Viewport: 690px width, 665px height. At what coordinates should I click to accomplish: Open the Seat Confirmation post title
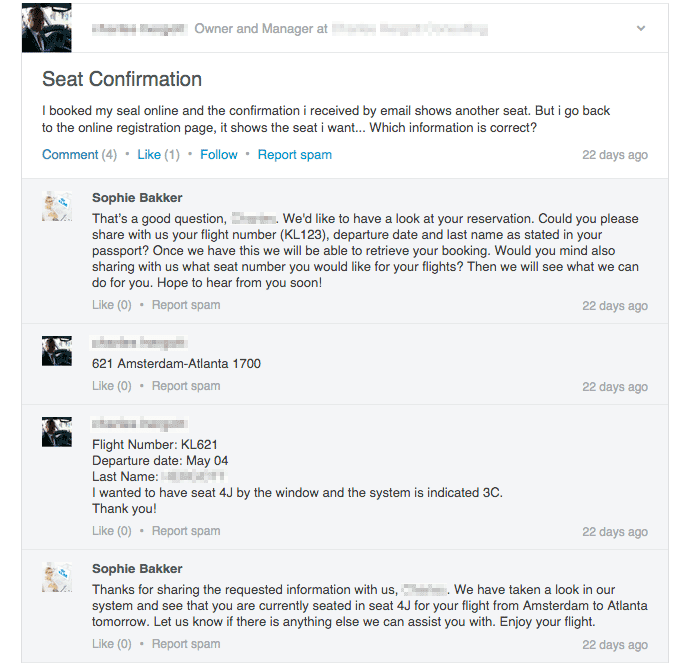[x=122, y=80]
